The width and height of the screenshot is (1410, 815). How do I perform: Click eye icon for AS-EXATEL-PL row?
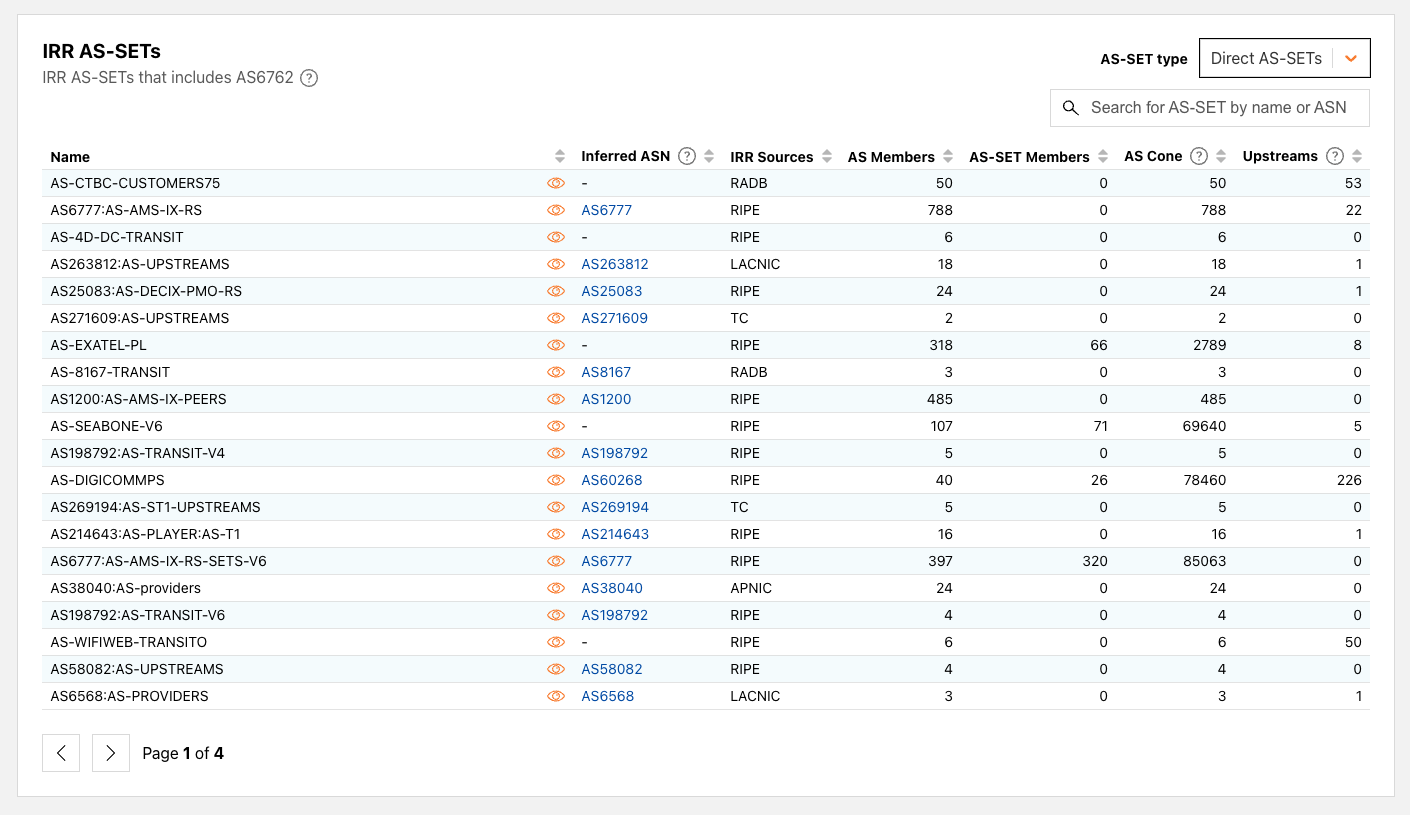point(556,346)
